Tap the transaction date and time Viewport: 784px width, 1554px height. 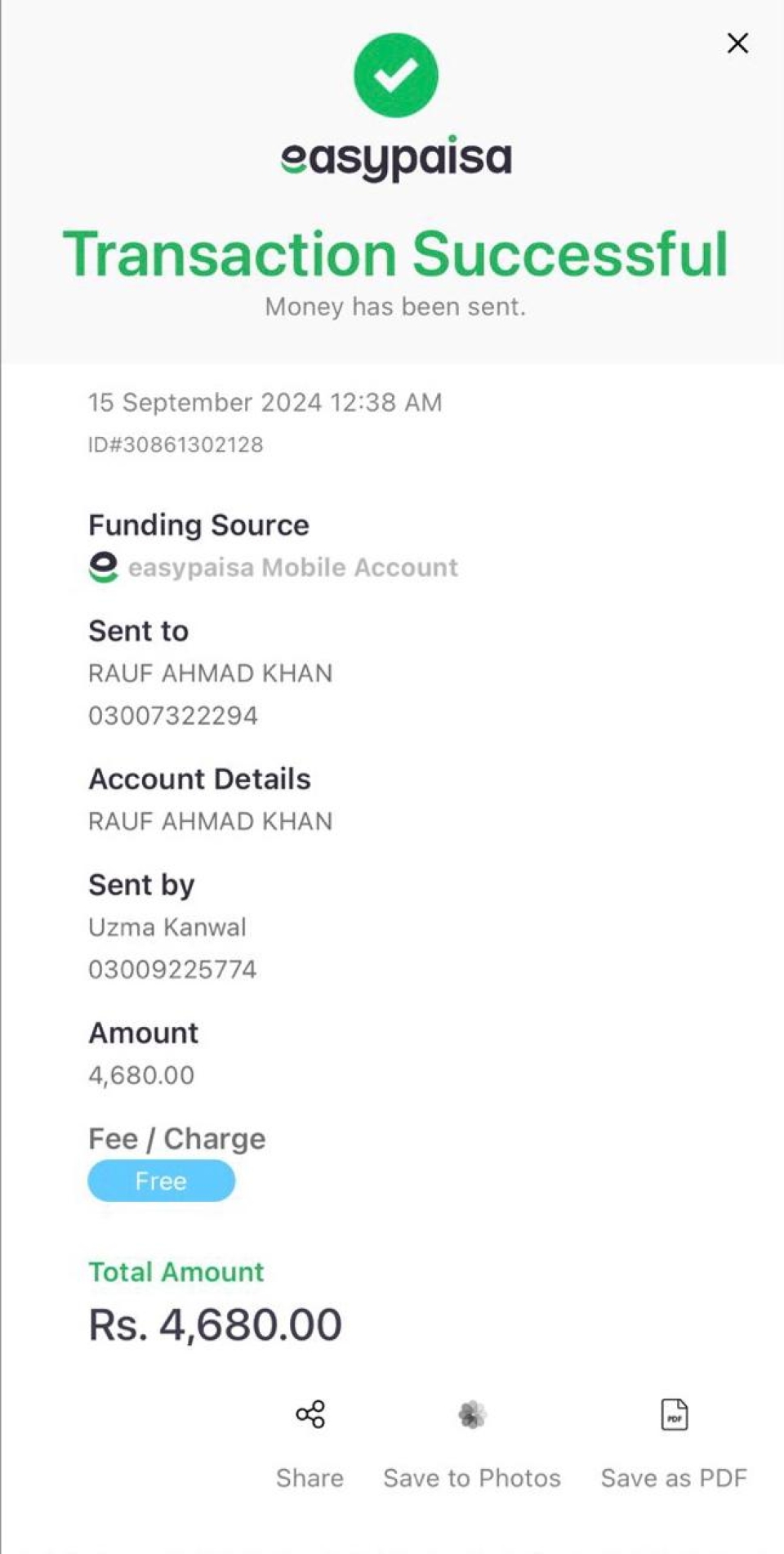pyautogui.click(x=265, y=402)
